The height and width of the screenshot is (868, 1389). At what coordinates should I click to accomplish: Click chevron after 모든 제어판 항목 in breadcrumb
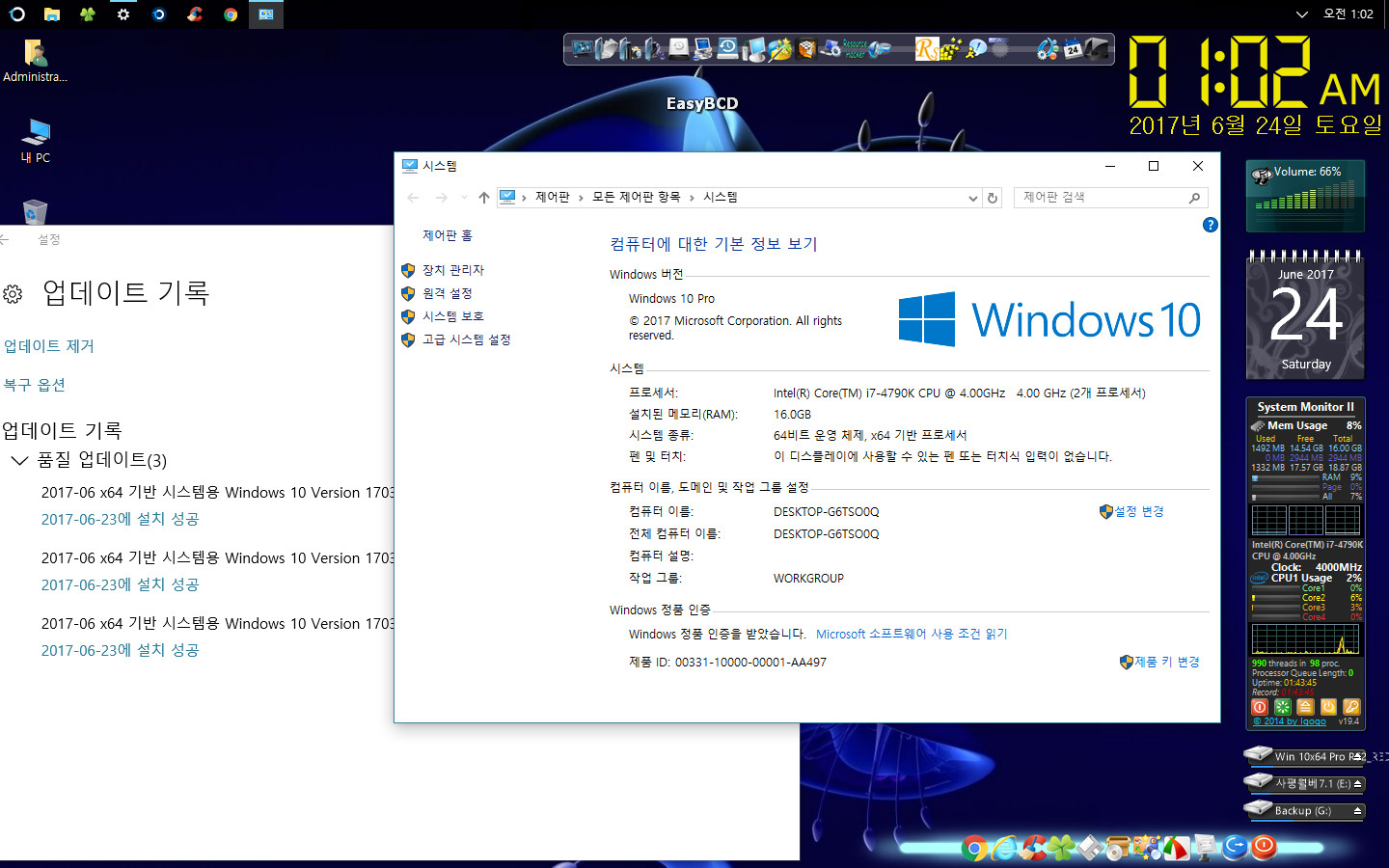692,198
